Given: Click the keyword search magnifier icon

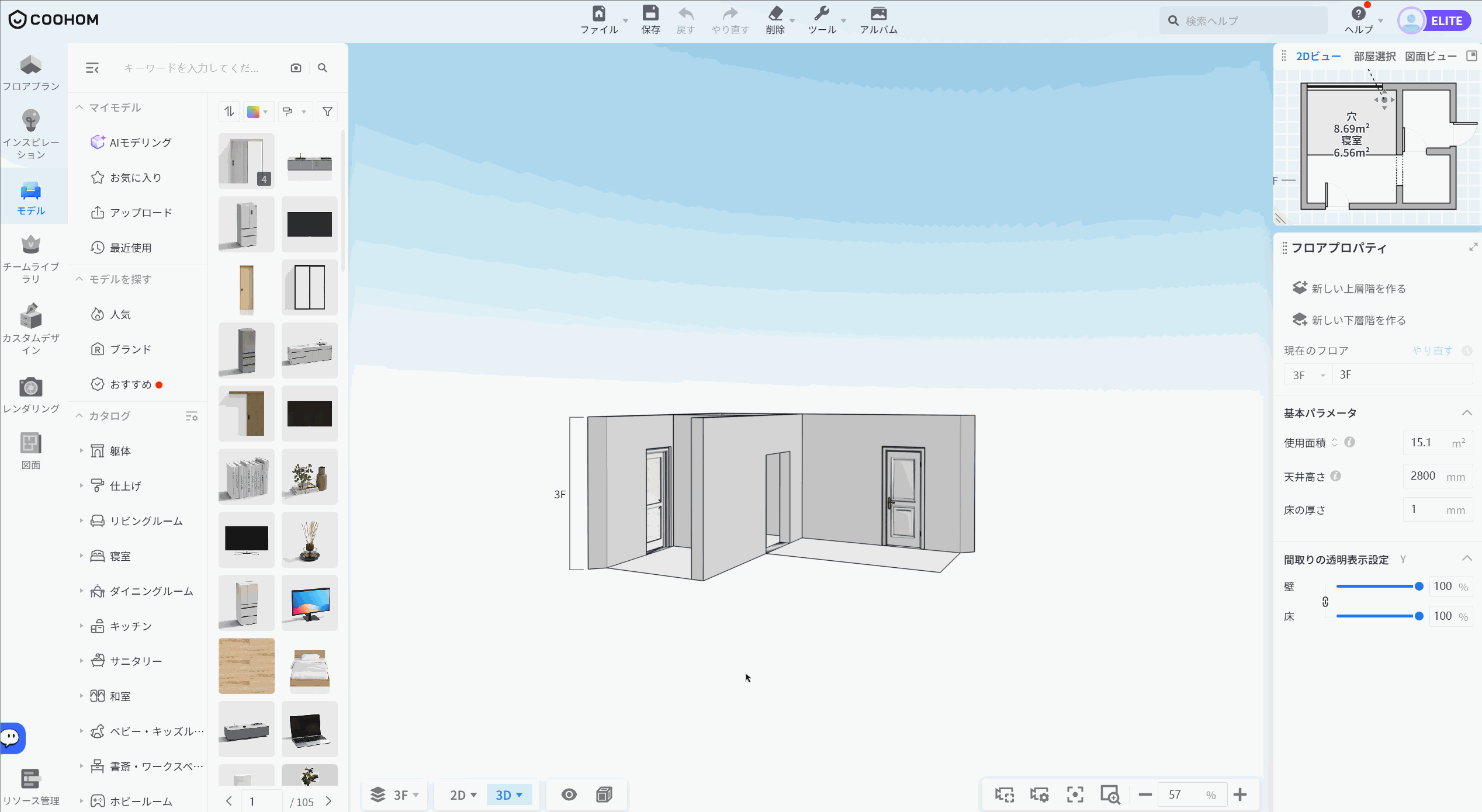Looking at the screenshot, I should point(323,68).
